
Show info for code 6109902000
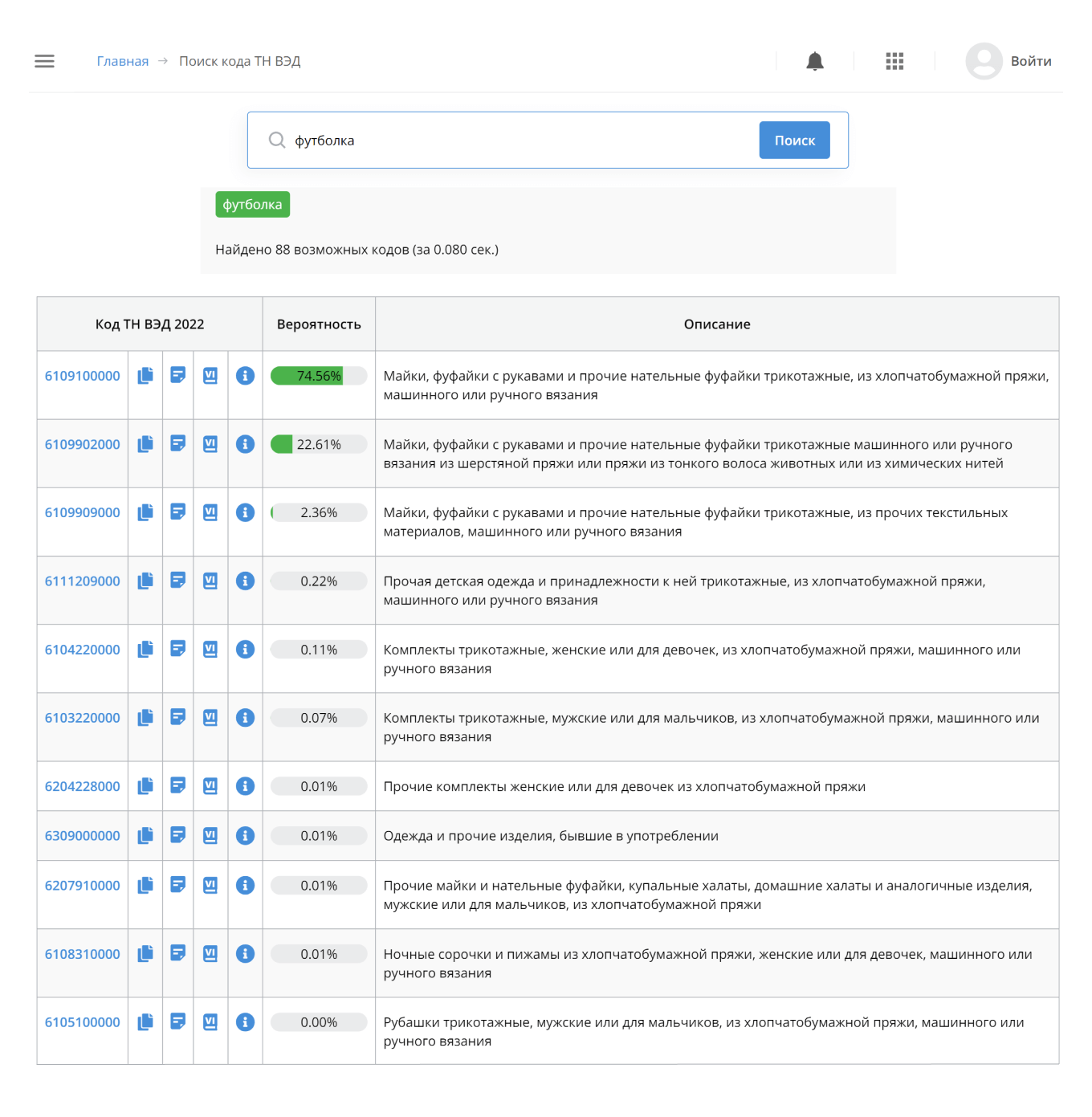click(x=246, y=444)
